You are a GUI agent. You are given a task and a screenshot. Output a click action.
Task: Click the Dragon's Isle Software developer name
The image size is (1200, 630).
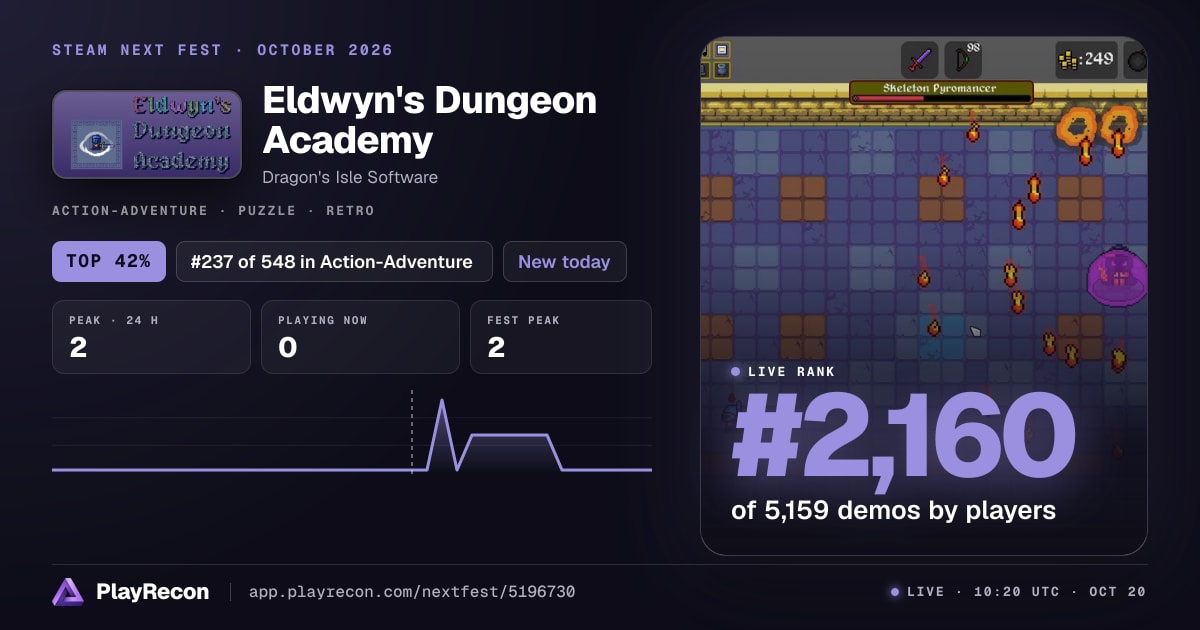coord(350,177)
